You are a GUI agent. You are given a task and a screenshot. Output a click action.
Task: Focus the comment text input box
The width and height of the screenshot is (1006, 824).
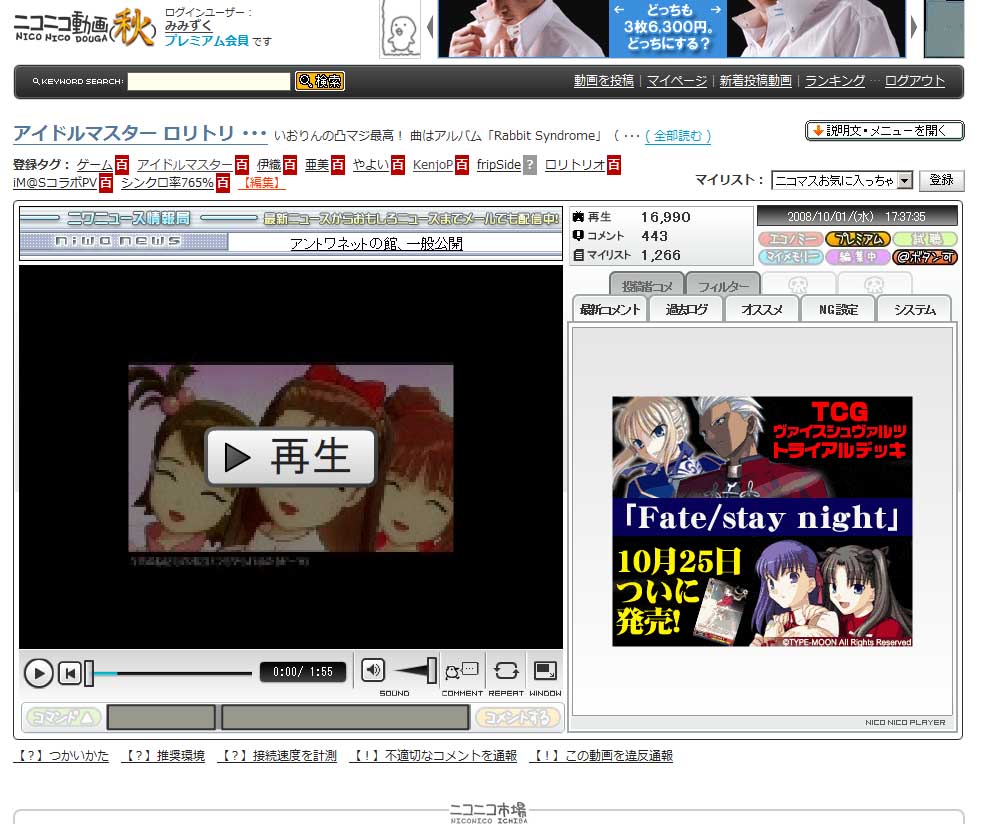[345, 717]
